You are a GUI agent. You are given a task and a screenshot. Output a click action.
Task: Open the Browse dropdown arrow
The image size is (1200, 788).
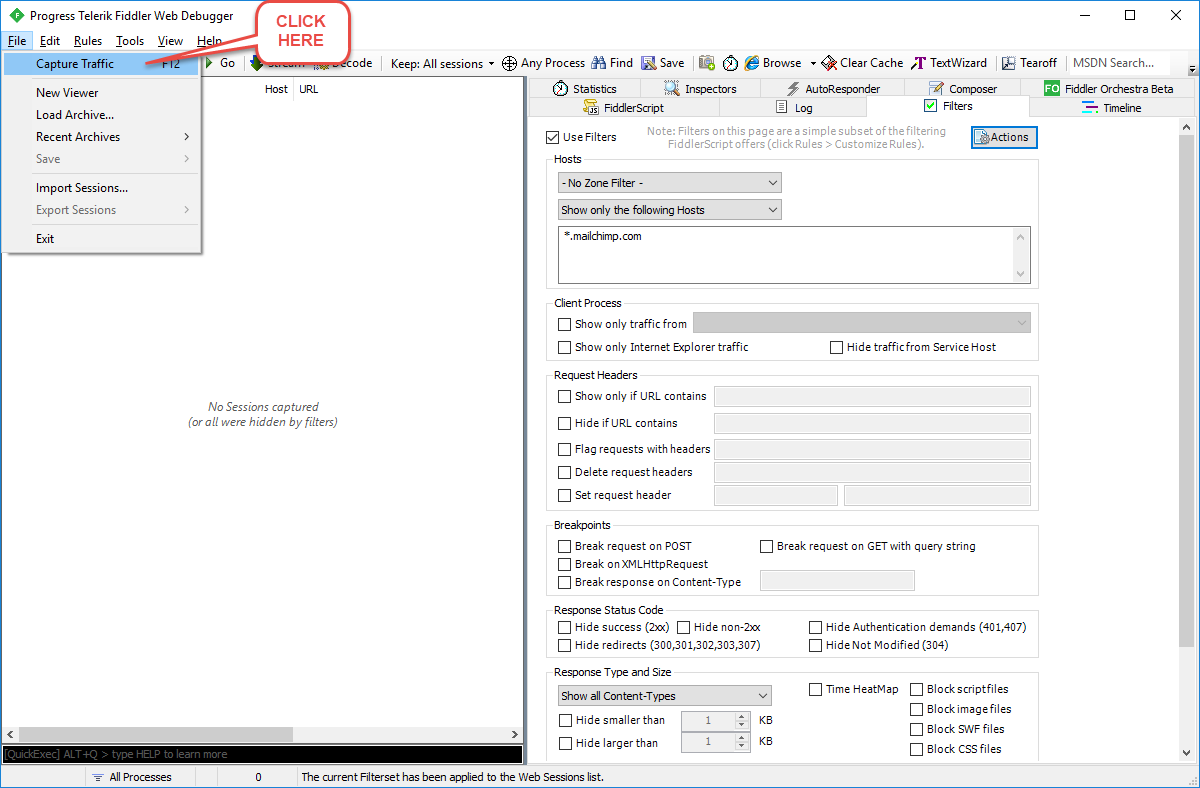click(x=813, y=63)
